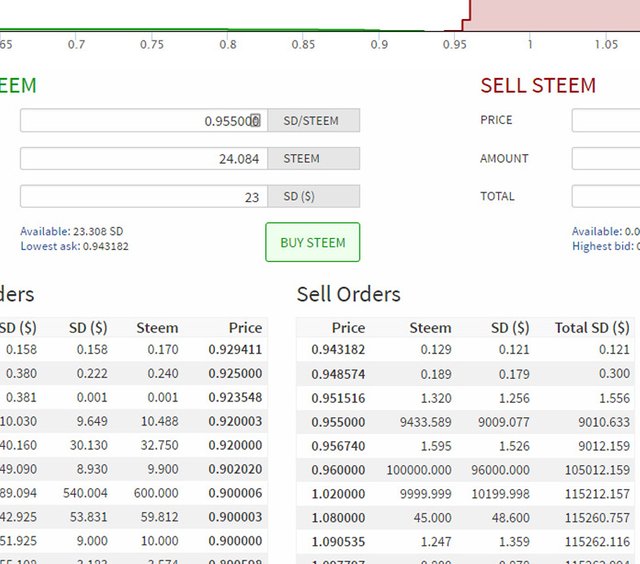Select buy order price 0.900003
The image size is (640, 564).
[x=235, y=517]
